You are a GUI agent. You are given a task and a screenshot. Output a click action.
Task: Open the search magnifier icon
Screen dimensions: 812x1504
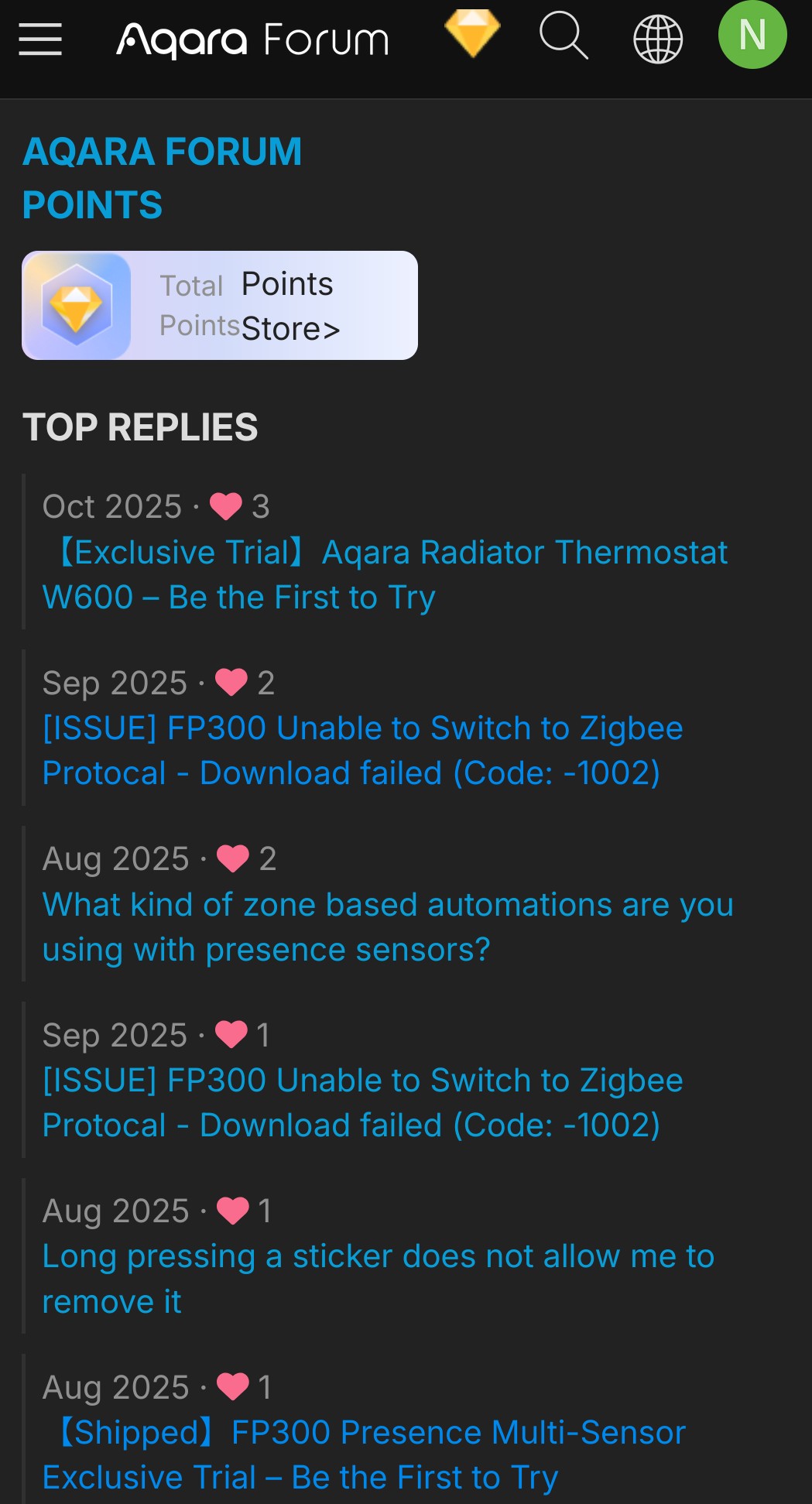[x=564, y=36]
